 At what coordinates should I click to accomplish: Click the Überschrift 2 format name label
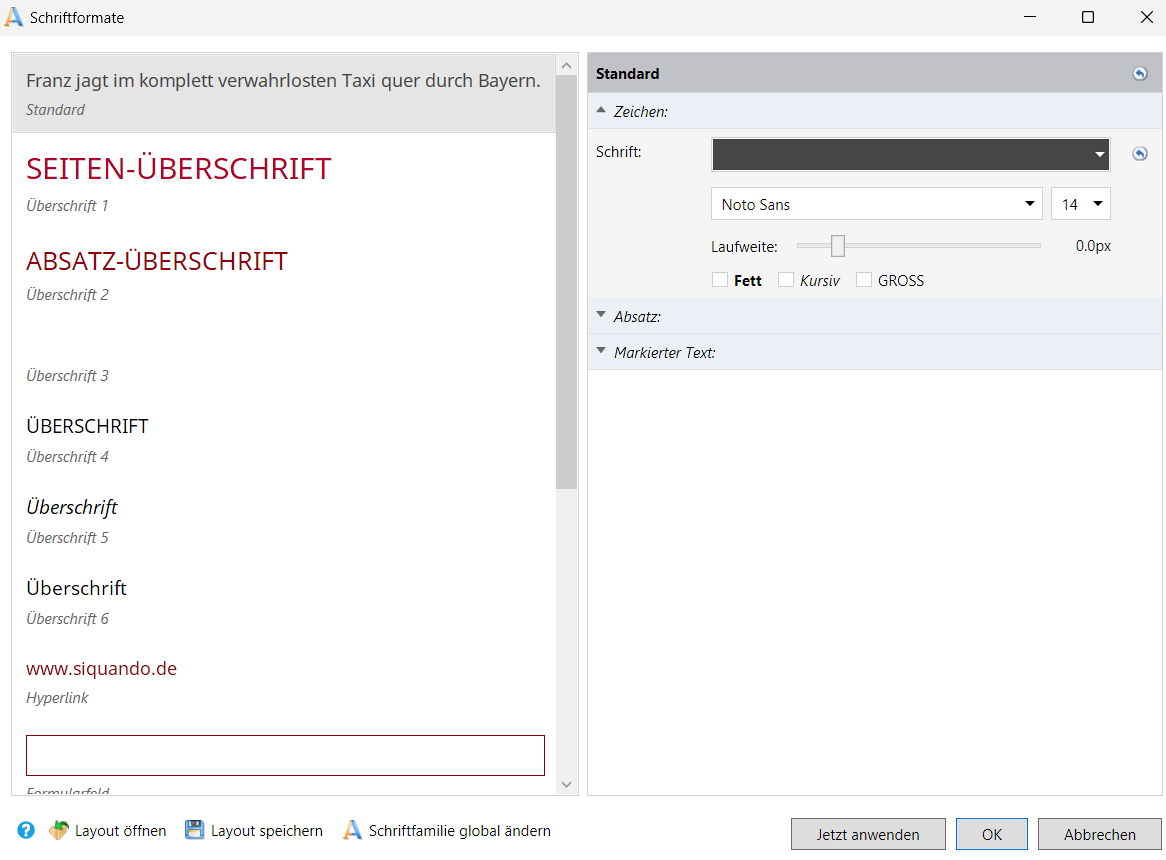pyautogui.click(x=68, y=295)
